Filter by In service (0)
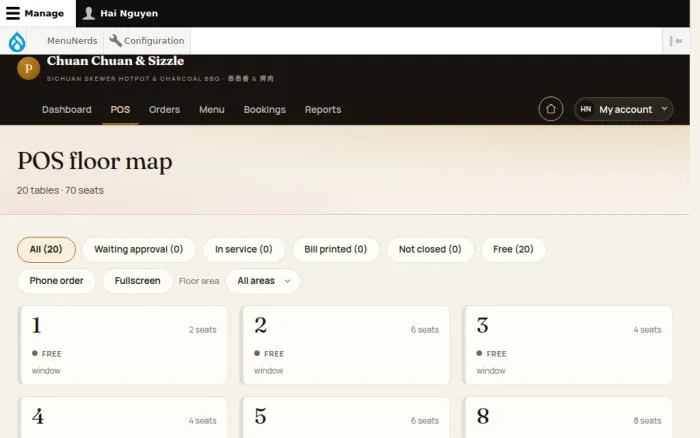 (x=244, y=249)
